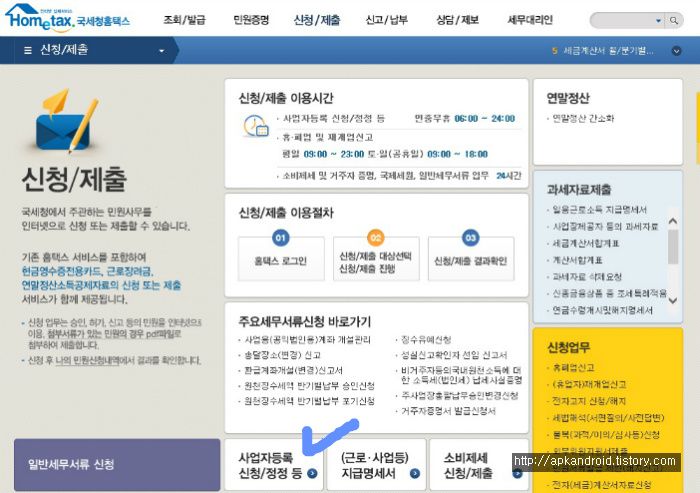Click the envelope and pencil illustration

click(x=67, y=121)
